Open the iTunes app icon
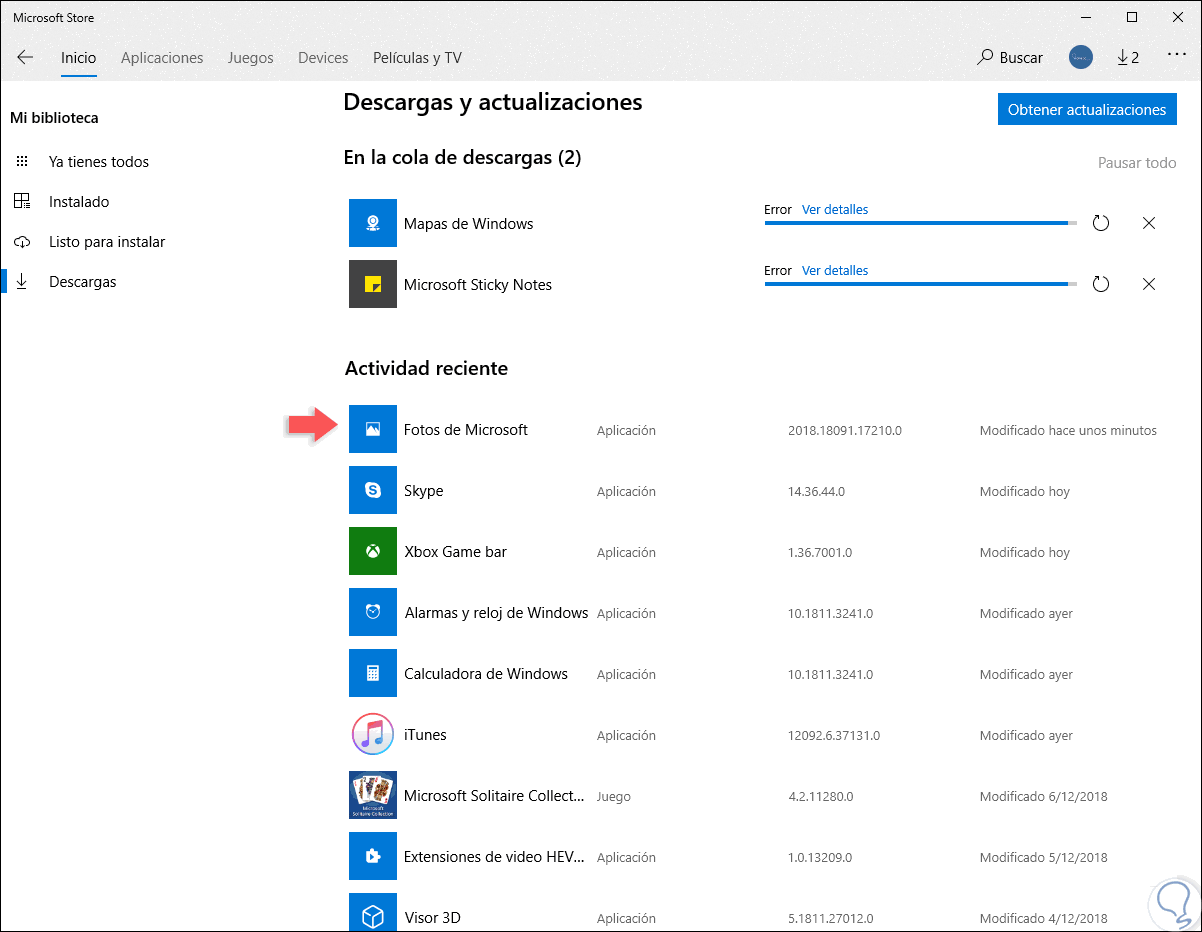 pyautogui.click(x=373, y=734)
